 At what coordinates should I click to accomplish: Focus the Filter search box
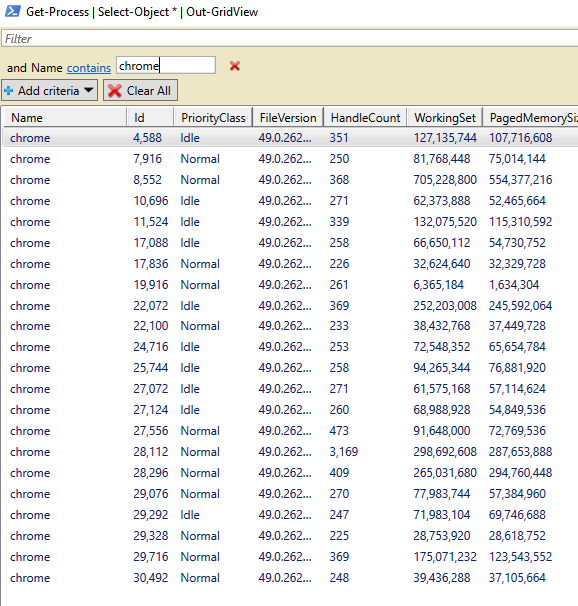290,39
